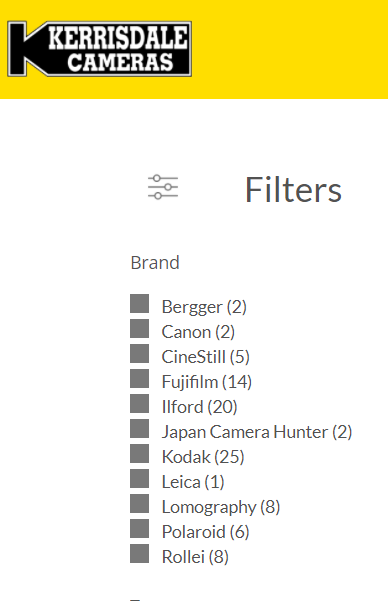Tick the Leica checkbox
The height and width of the screenshot is (601, 388).
pos(140,479)
